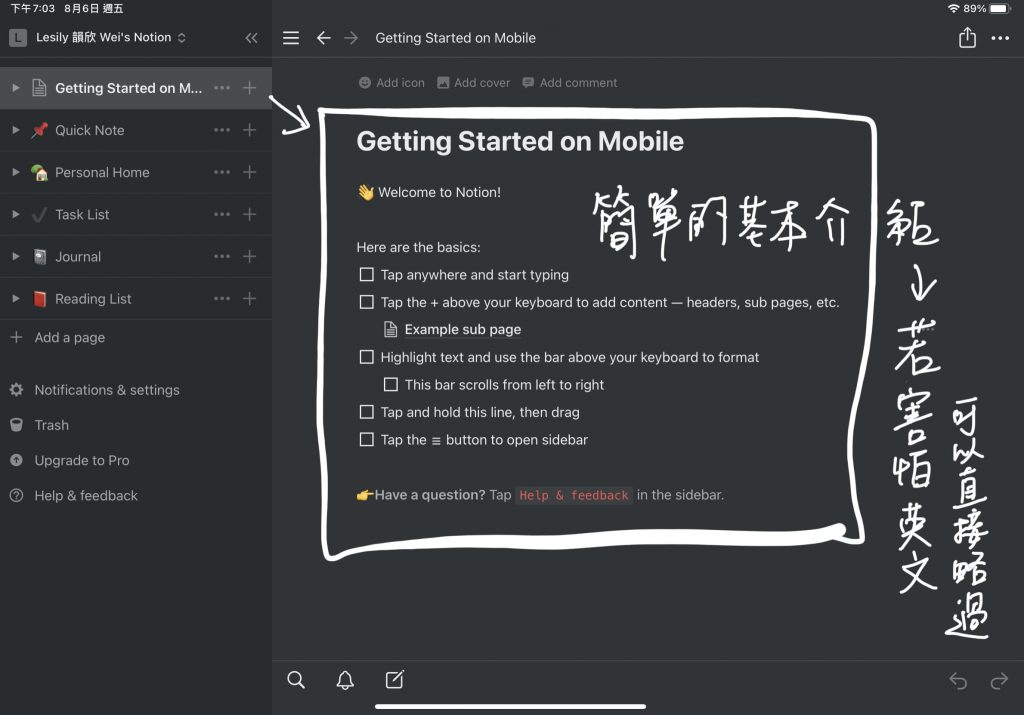Open Notifications & settings
Image resolution: width=1024 pixels, height=715 pixels.
pos(107,390)
